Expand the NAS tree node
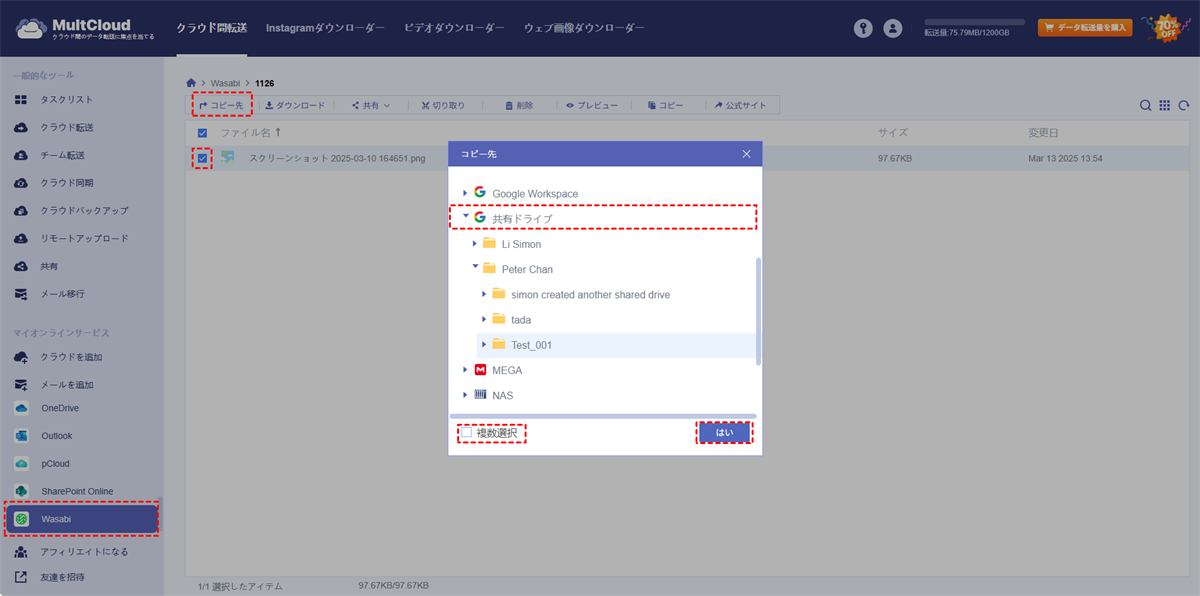The image size is (1200, 596). pos(465,395)
